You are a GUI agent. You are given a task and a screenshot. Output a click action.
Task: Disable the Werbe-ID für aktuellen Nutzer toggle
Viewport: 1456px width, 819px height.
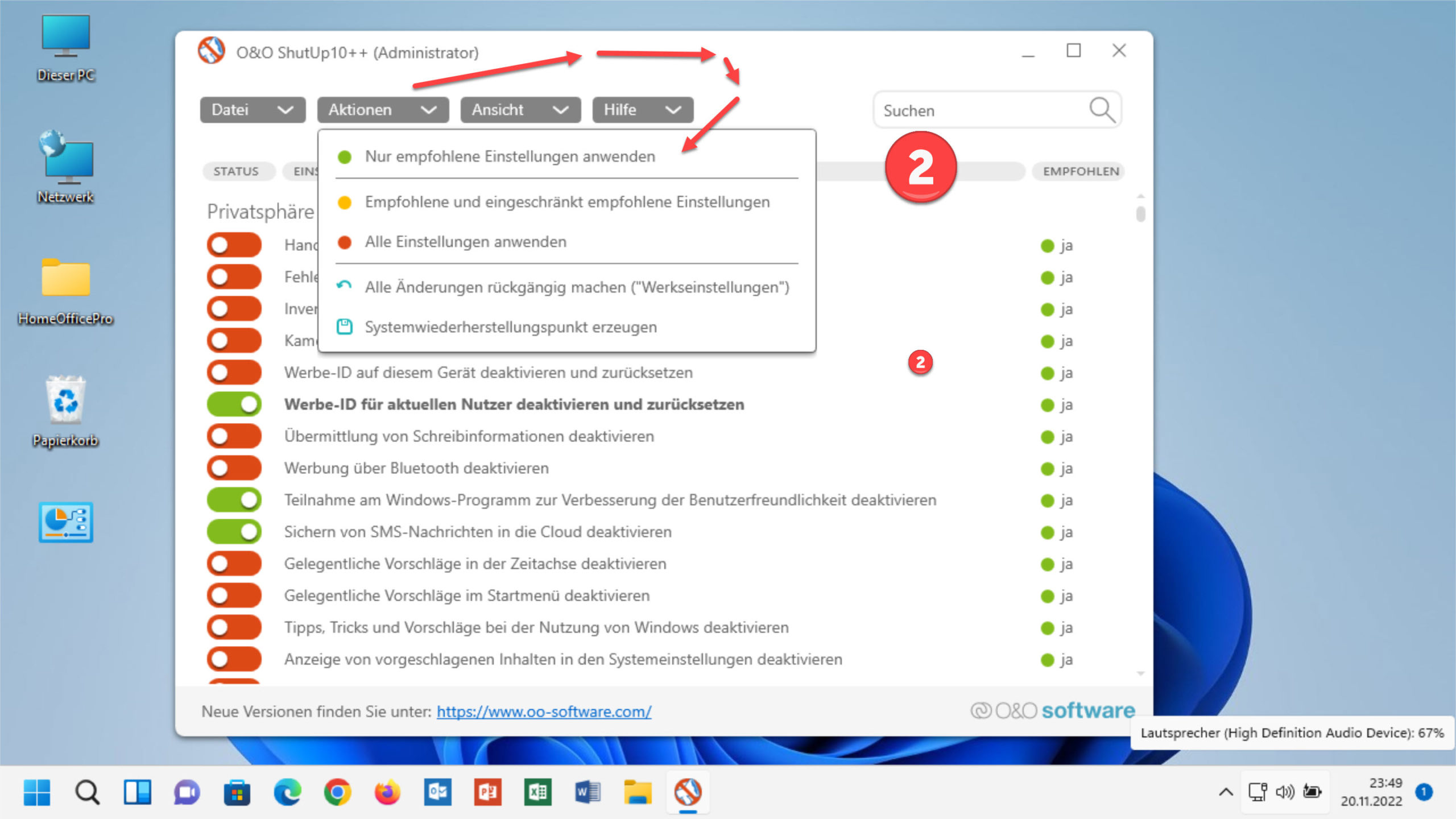tap(234, 404)
